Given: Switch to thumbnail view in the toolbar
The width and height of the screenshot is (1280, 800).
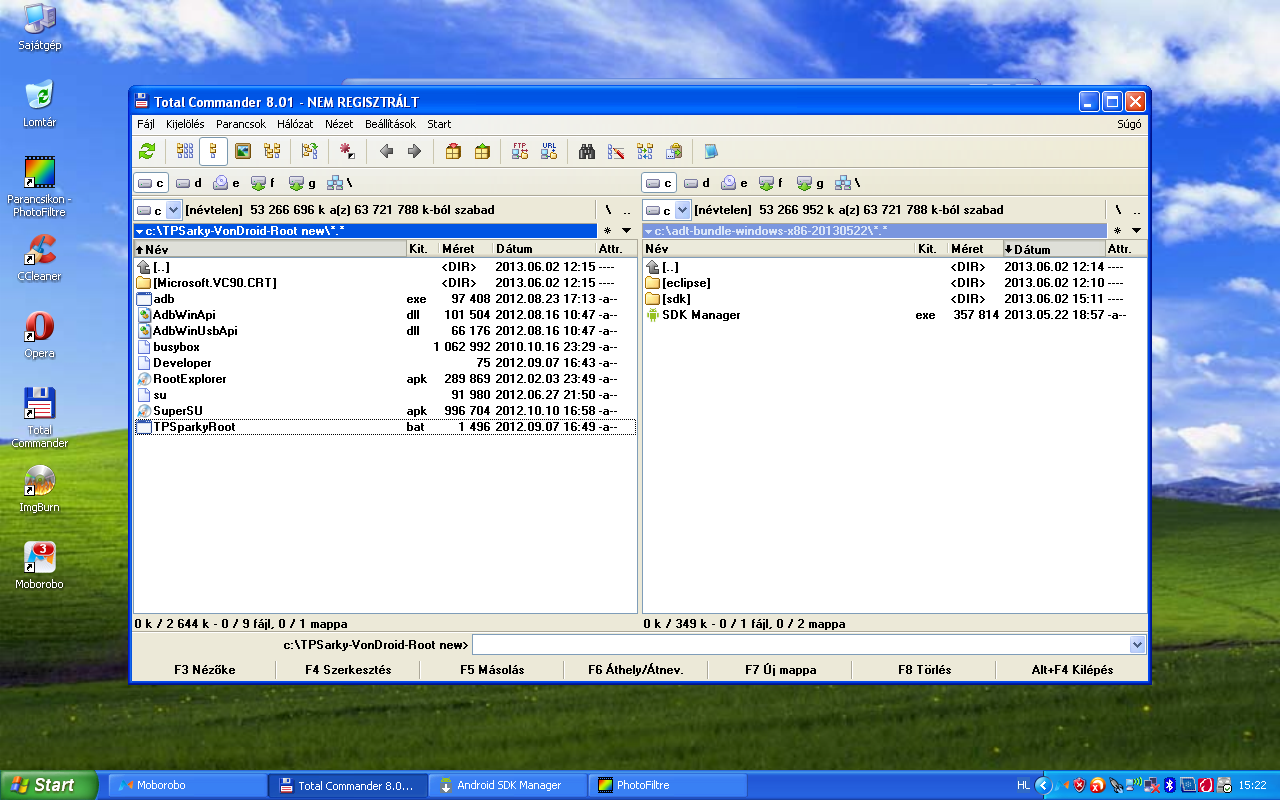Looking at the screenshot, I should [242, 151].
